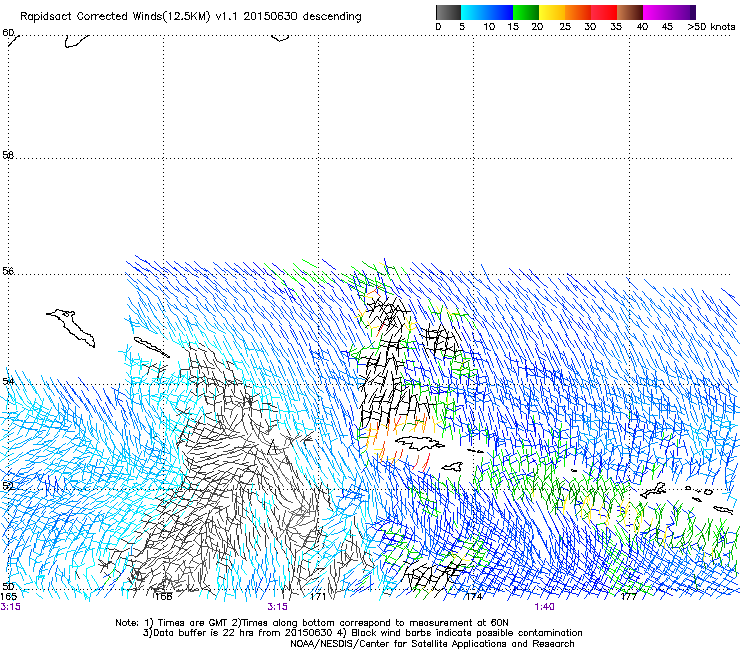Click the legend scale number "10"
The height and width of the screenshot is (650, 740).
489,27
